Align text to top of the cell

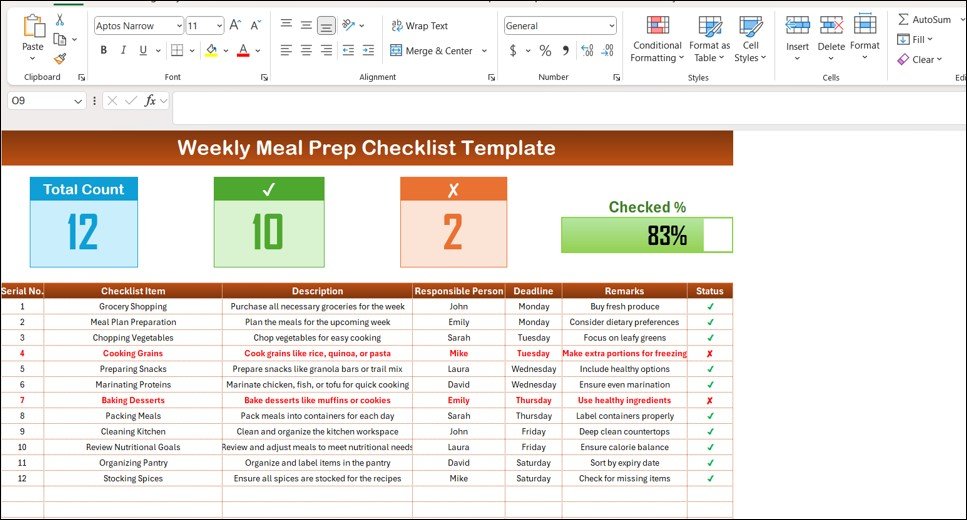(x=286, y=25)
